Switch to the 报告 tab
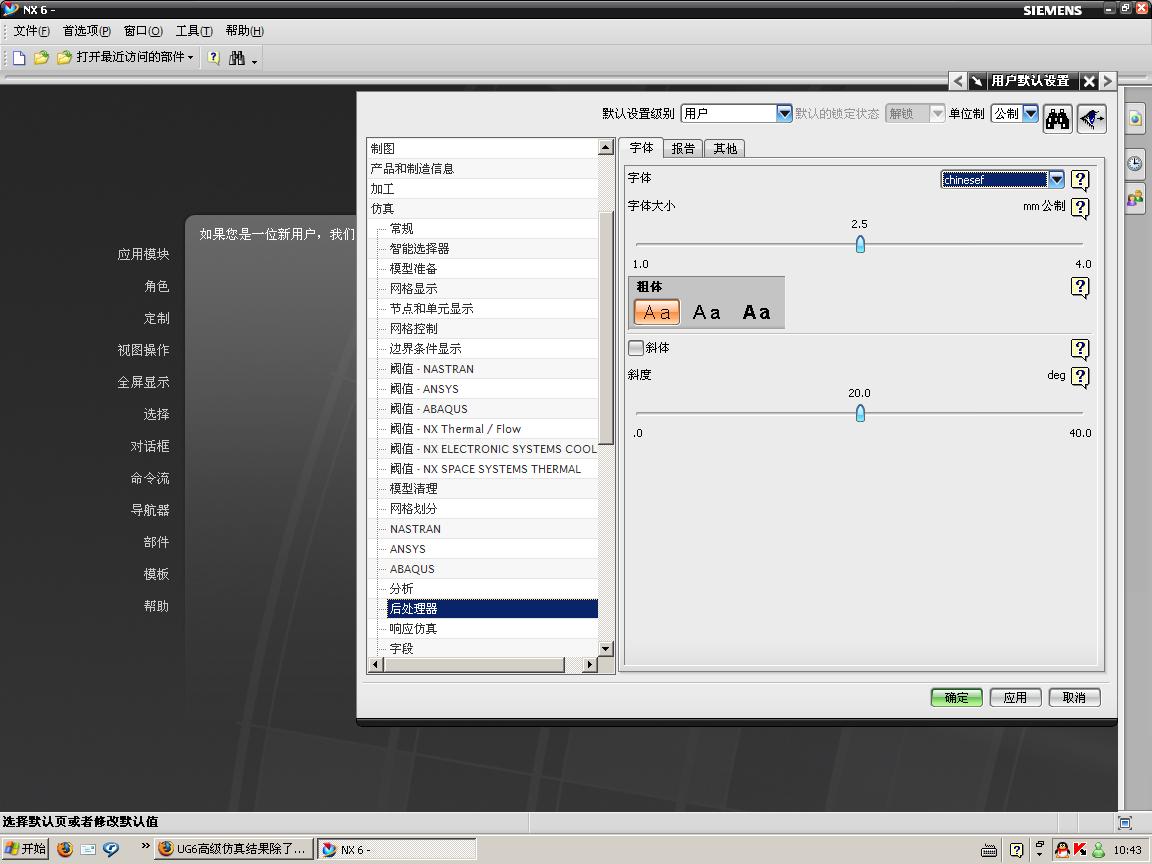Screen dimensions: 1152x864 [683, 148]
